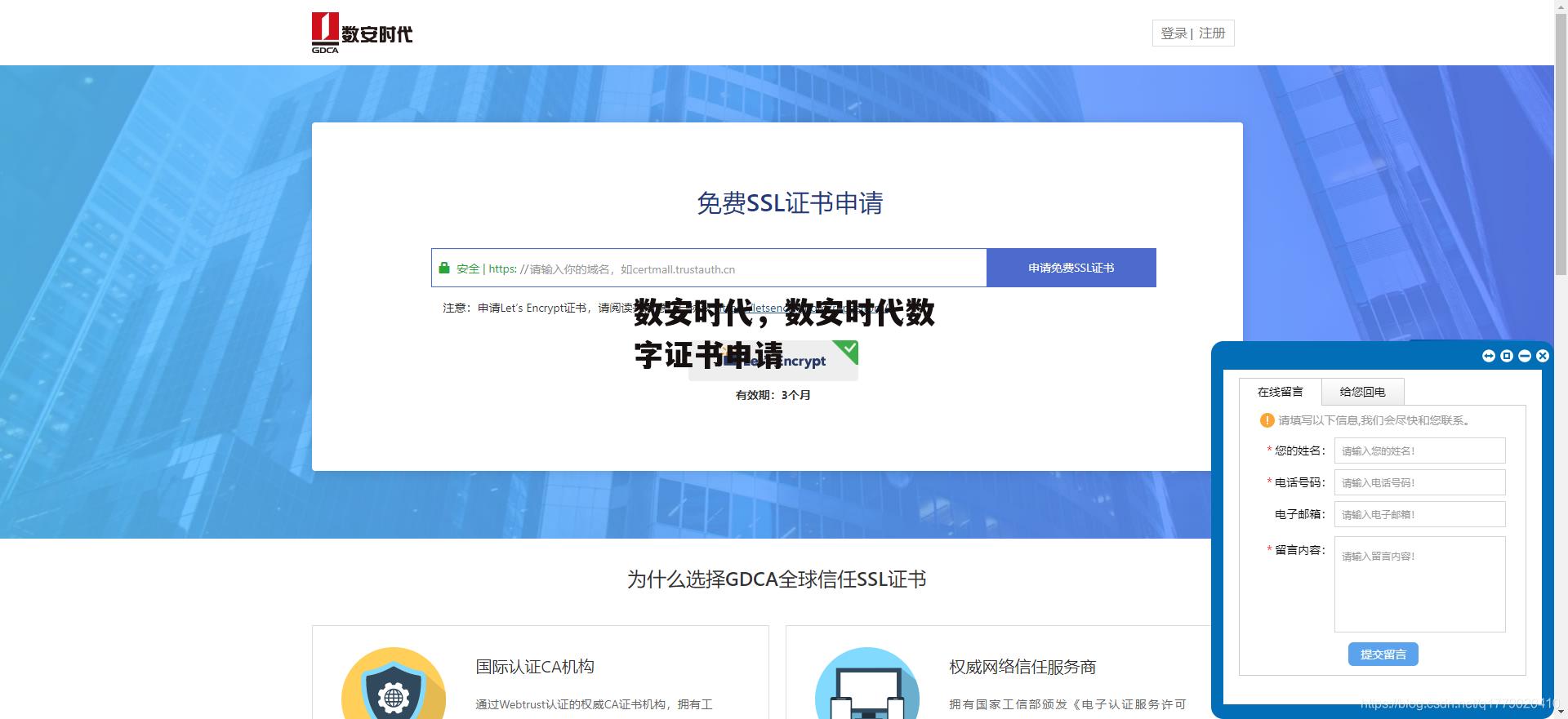
Task: Open the 注册 register link
Action: click(1212, 33)
